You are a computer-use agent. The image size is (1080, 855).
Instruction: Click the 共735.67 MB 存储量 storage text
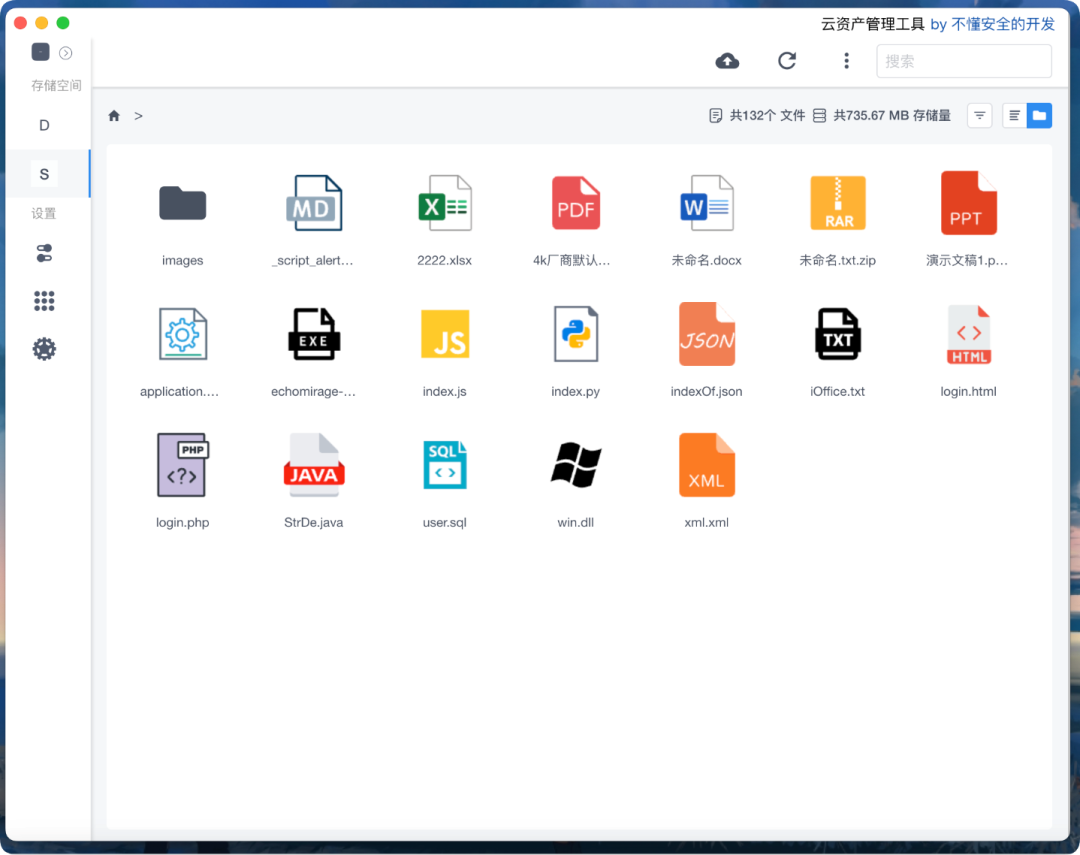click(x=892, y=116)
